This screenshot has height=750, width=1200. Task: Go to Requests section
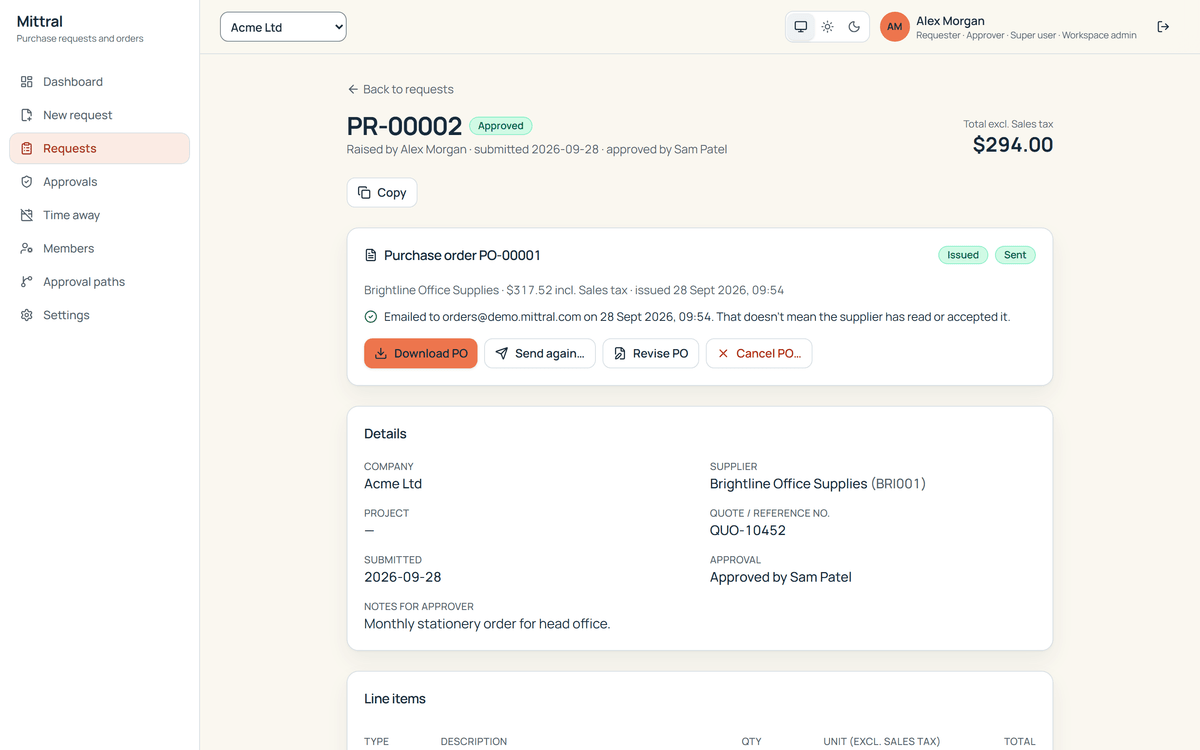(100, 148)
